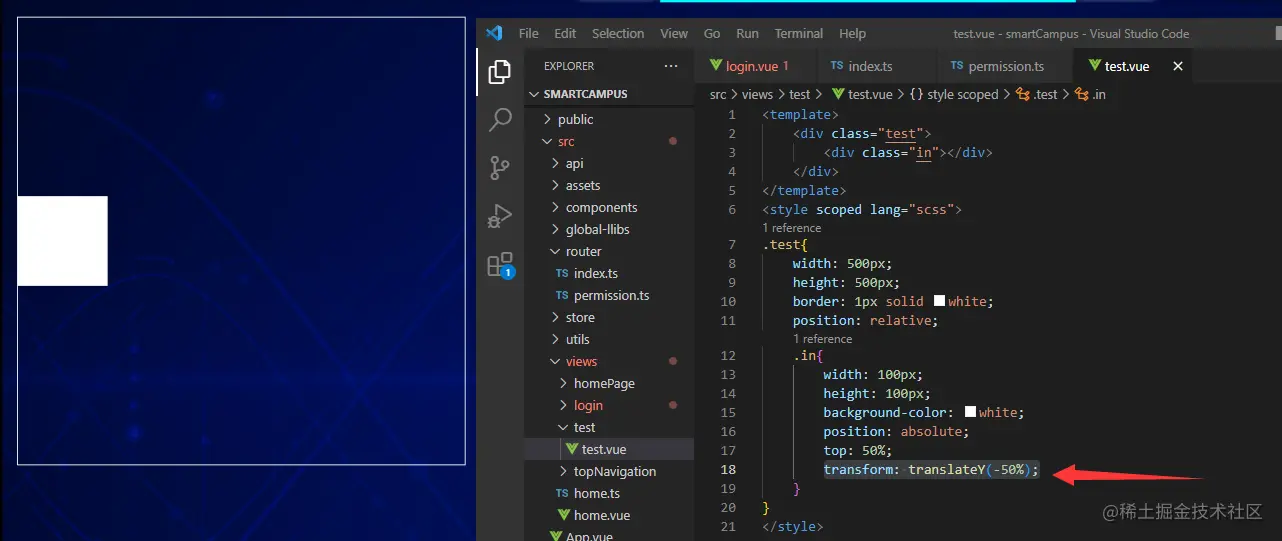1282x541 pixels.
Task: Open index.ts in router folder
Action: (x=609, y=273)
